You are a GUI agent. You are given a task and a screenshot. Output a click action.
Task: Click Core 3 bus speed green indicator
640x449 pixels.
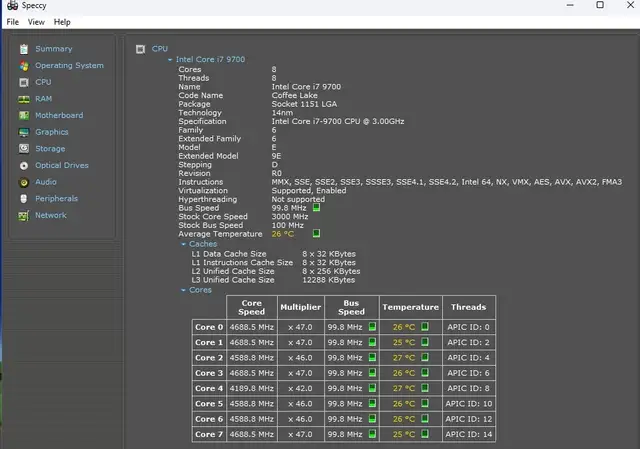(x=372, y=373)
